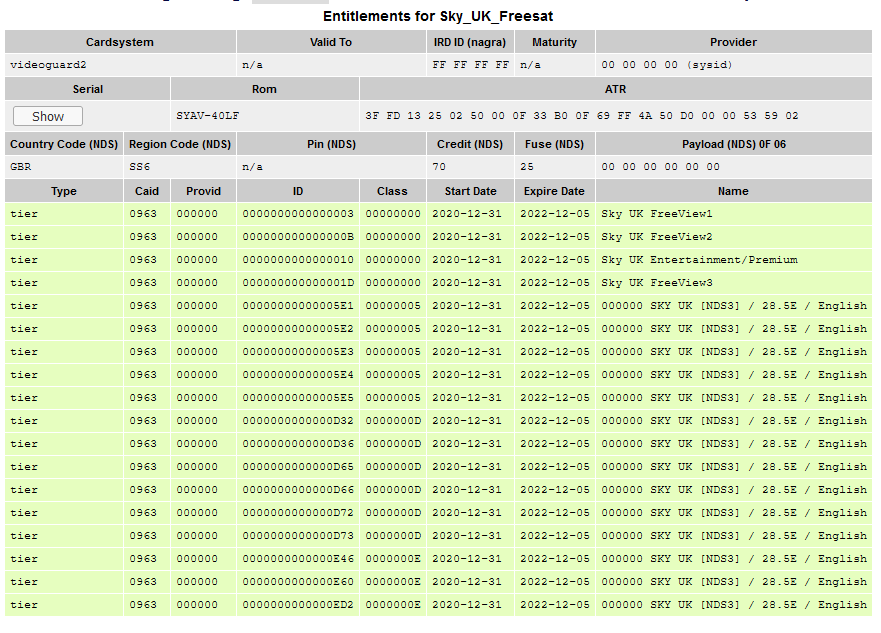Viewport: 881px width, 633px height.
Task: Select the videoguard2 cardsystem value
Action: (48, 65)
